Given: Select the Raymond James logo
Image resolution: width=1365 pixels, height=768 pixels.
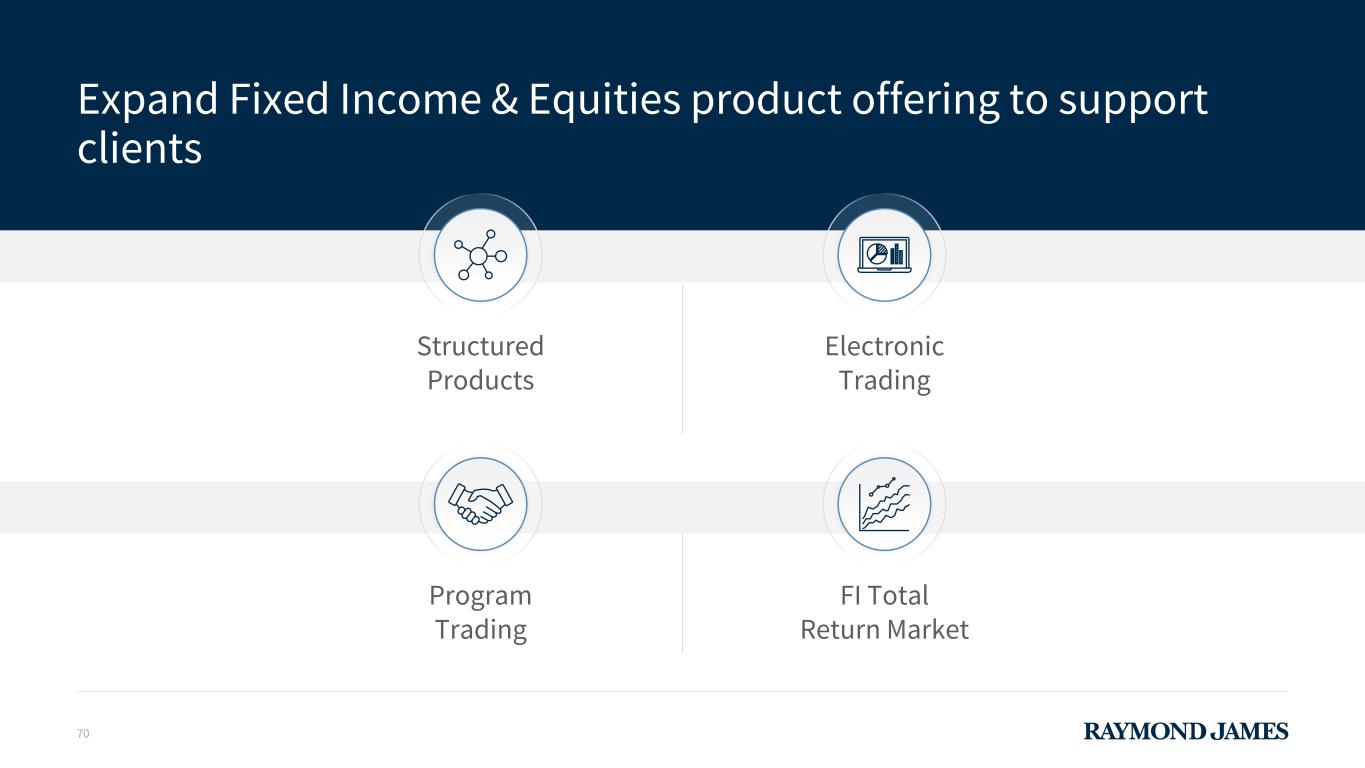Looking at the screenshot, I should coord(1186,732).
